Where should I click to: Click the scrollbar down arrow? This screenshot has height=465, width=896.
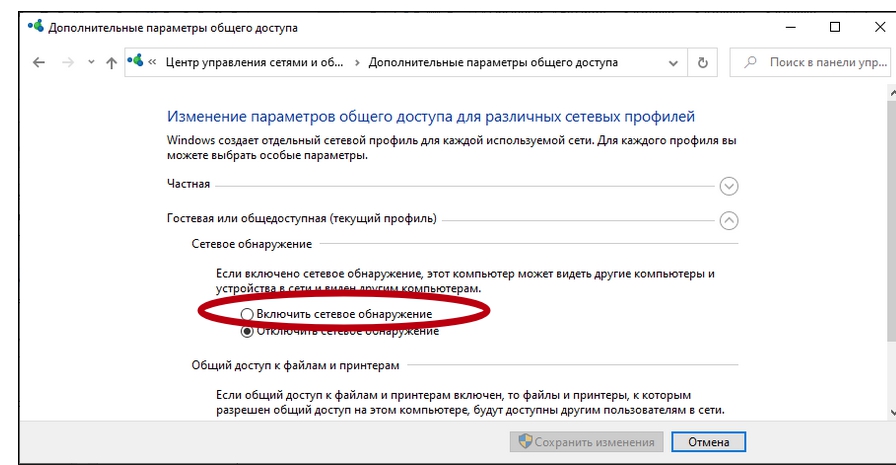tap(887, 412)
